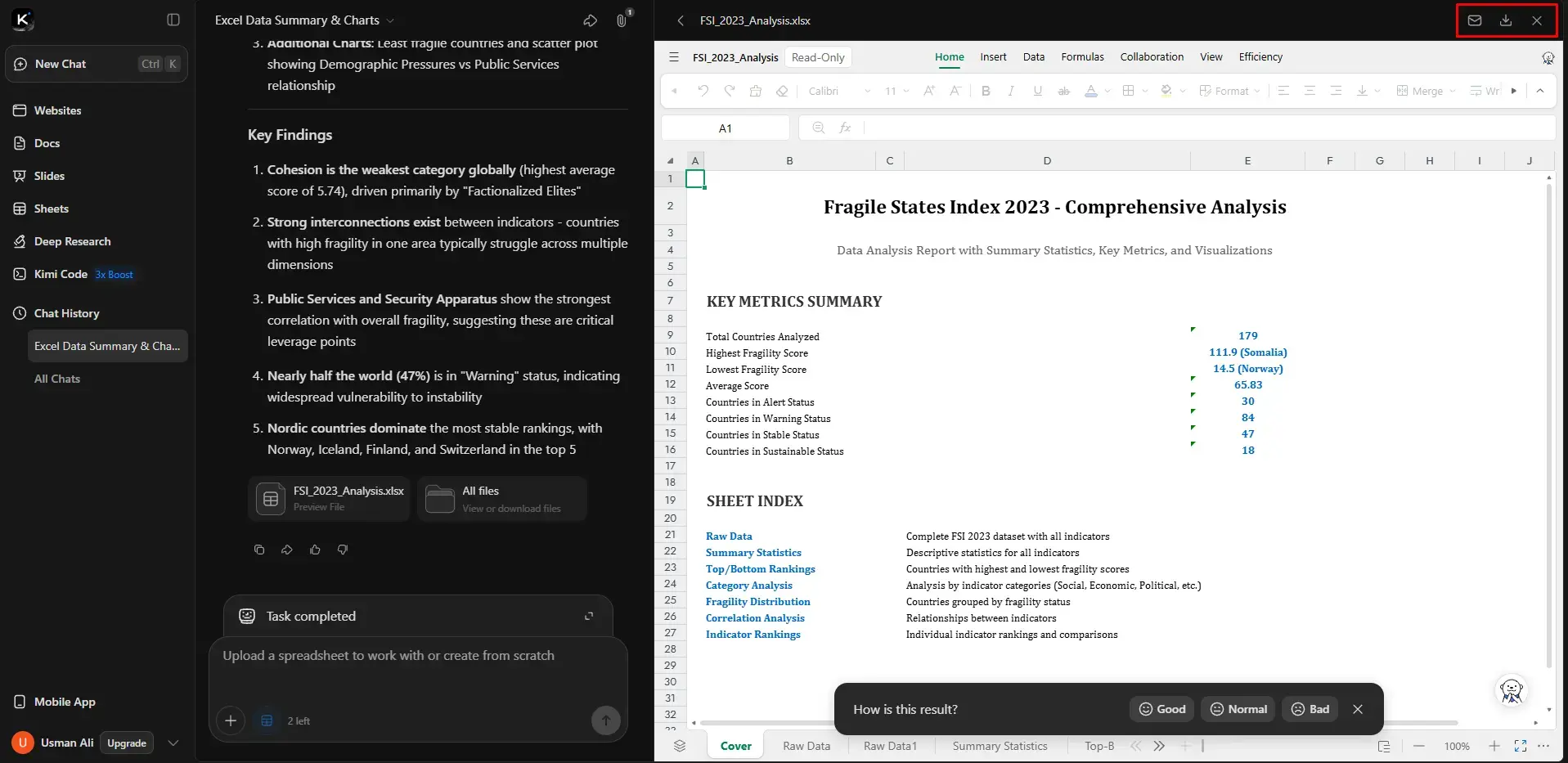Open the Summary Statistics sheet tab
1568x763 pixels.
999,746
